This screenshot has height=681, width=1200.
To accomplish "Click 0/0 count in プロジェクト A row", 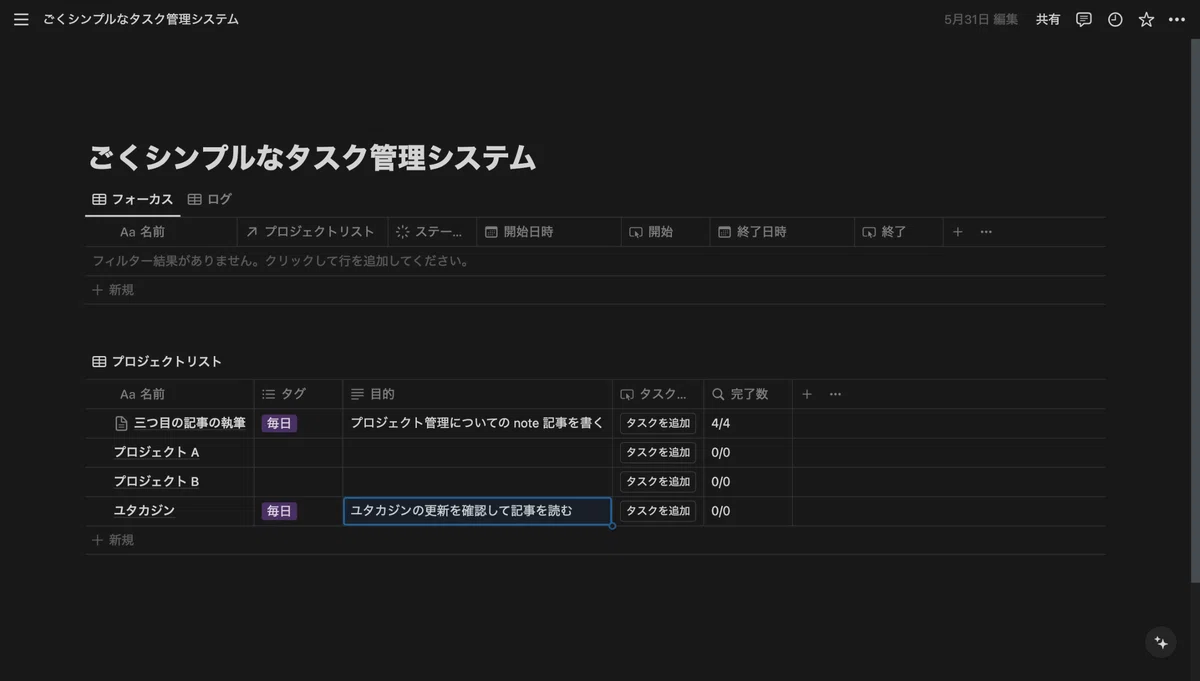I will 748,452.
